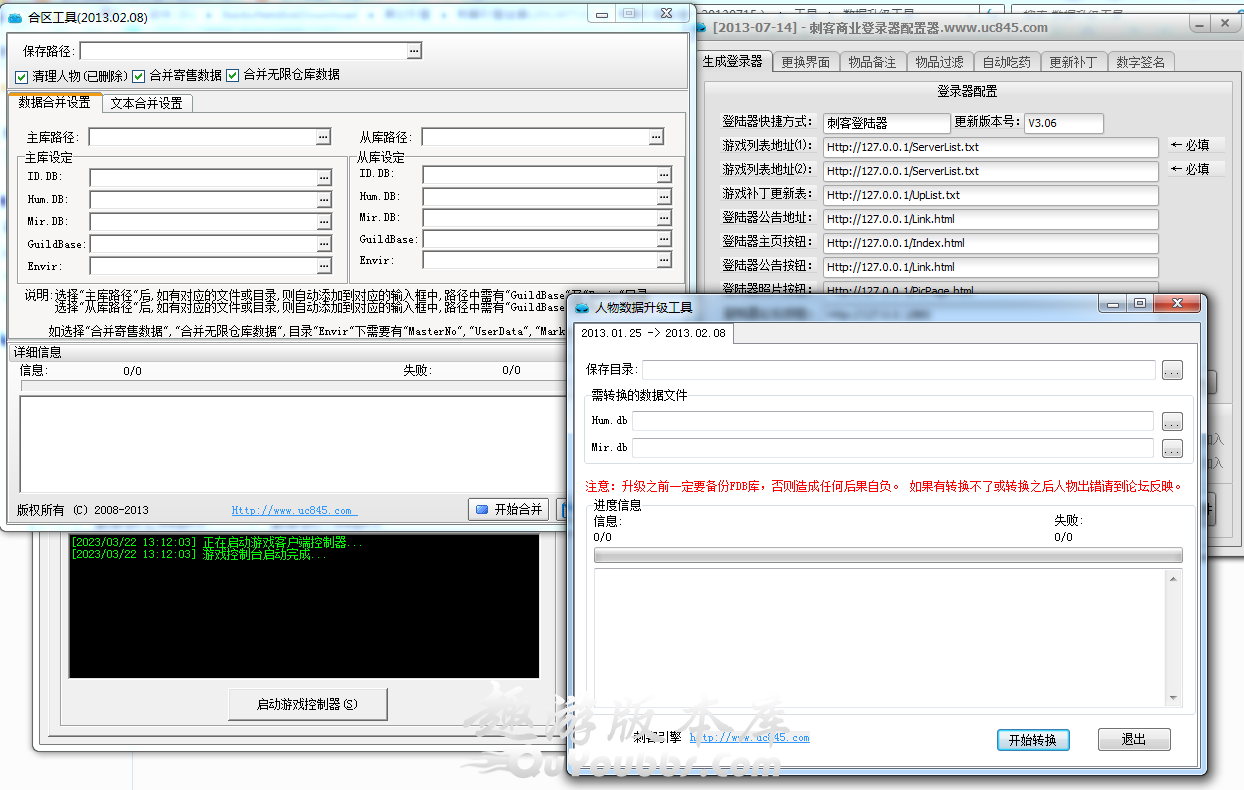Click browse button for Hum.db conversion file
1244x790 pixels.
tap(1172, 422)
